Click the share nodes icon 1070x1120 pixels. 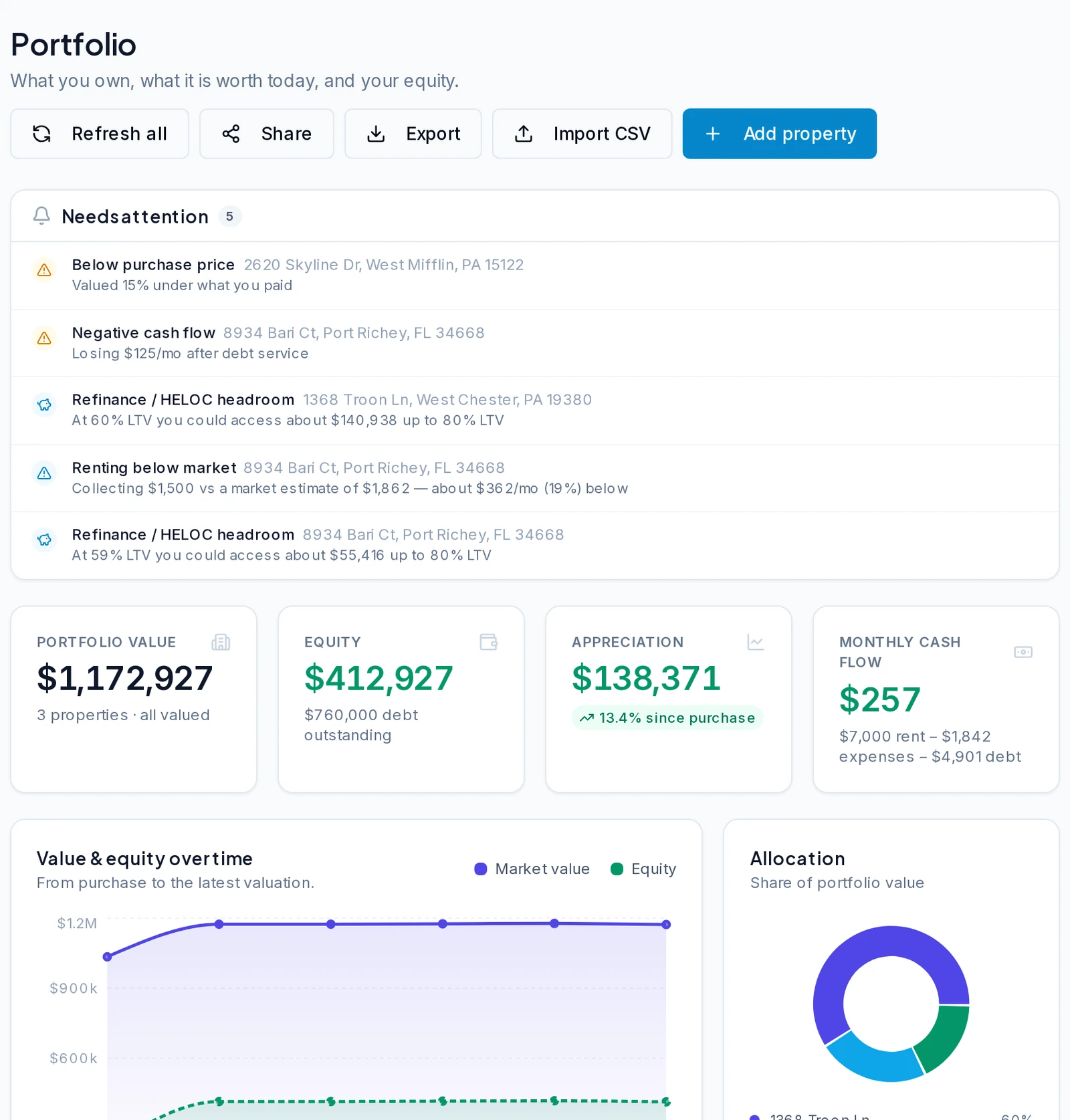231,134
